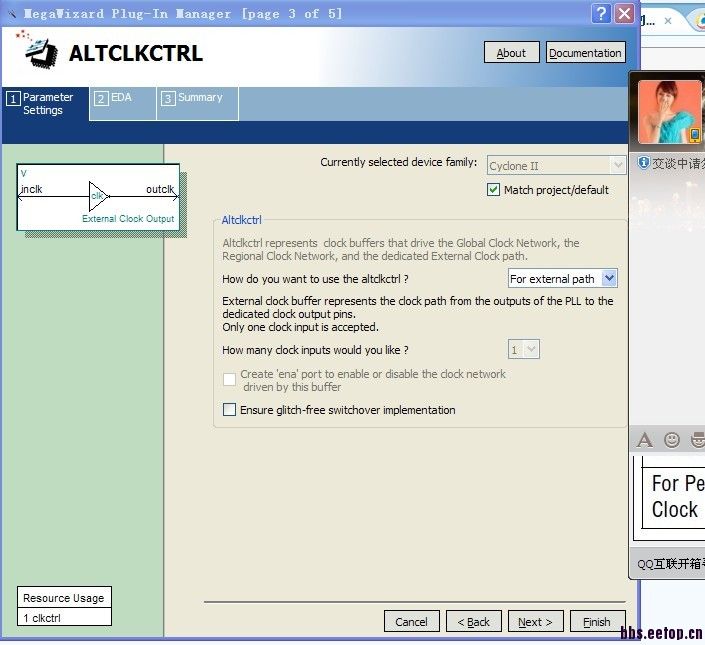Open the font formatting 'A' icon in QQ chat
The height and width of the screenshot is (645, 705).
(644, 440)
